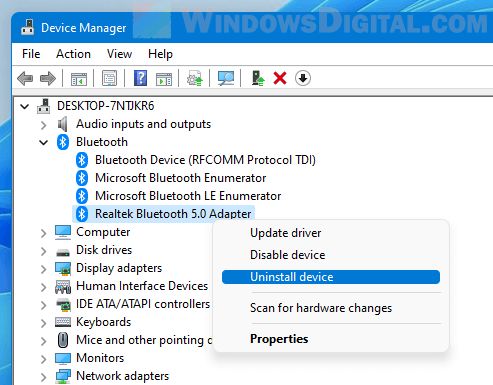
Task: Click the Forward arrow toolbar icon
Action: coord(48,79)
